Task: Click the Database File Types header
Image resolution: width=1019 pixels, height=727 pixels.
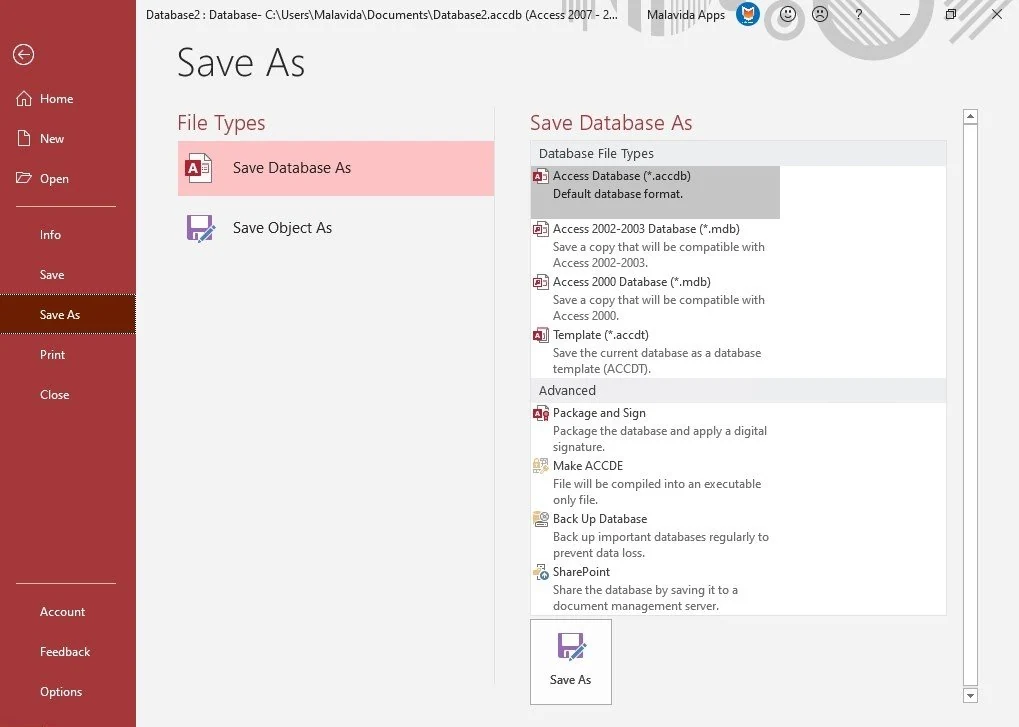Action: (x=596, y=154)
